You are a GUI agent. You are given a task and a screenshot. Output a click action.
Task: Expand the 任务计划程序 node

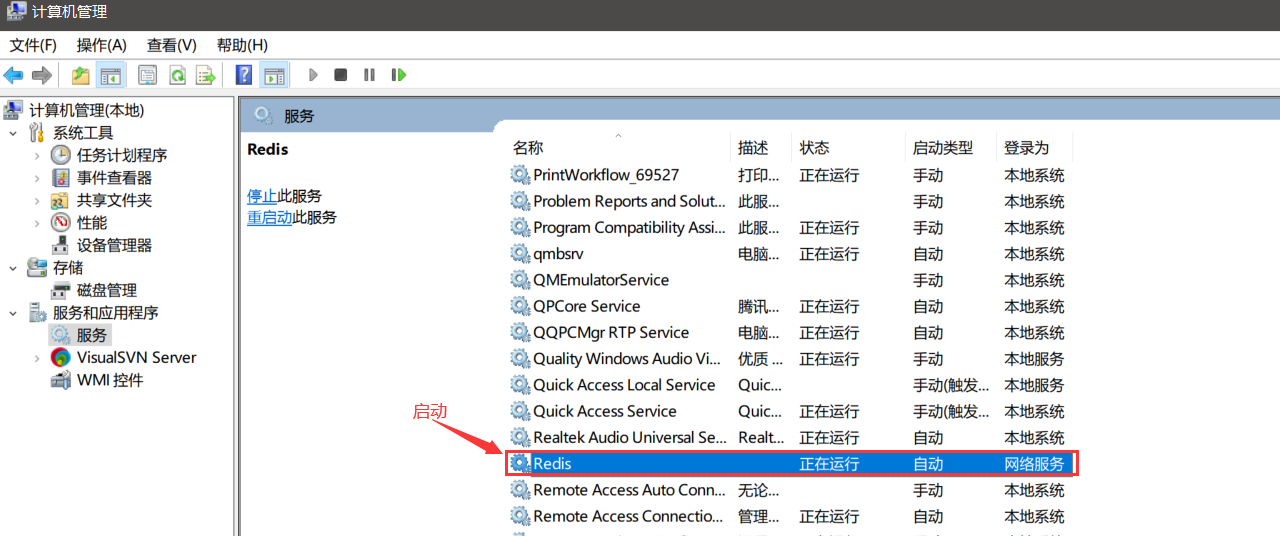pyautogui.click(x=37, y=155)
